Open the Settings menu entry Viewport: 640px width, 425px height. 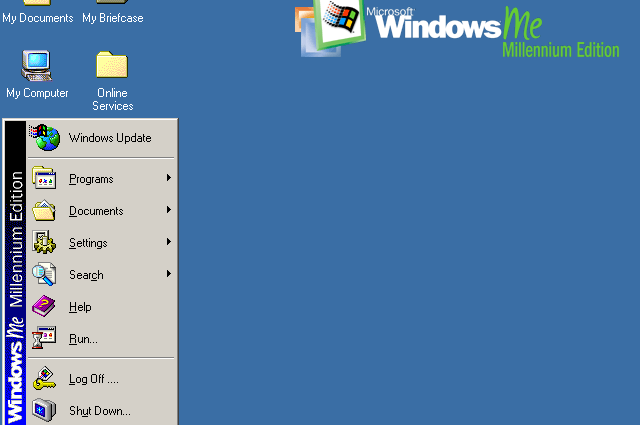pyautogui.click(x=88, y=243)
